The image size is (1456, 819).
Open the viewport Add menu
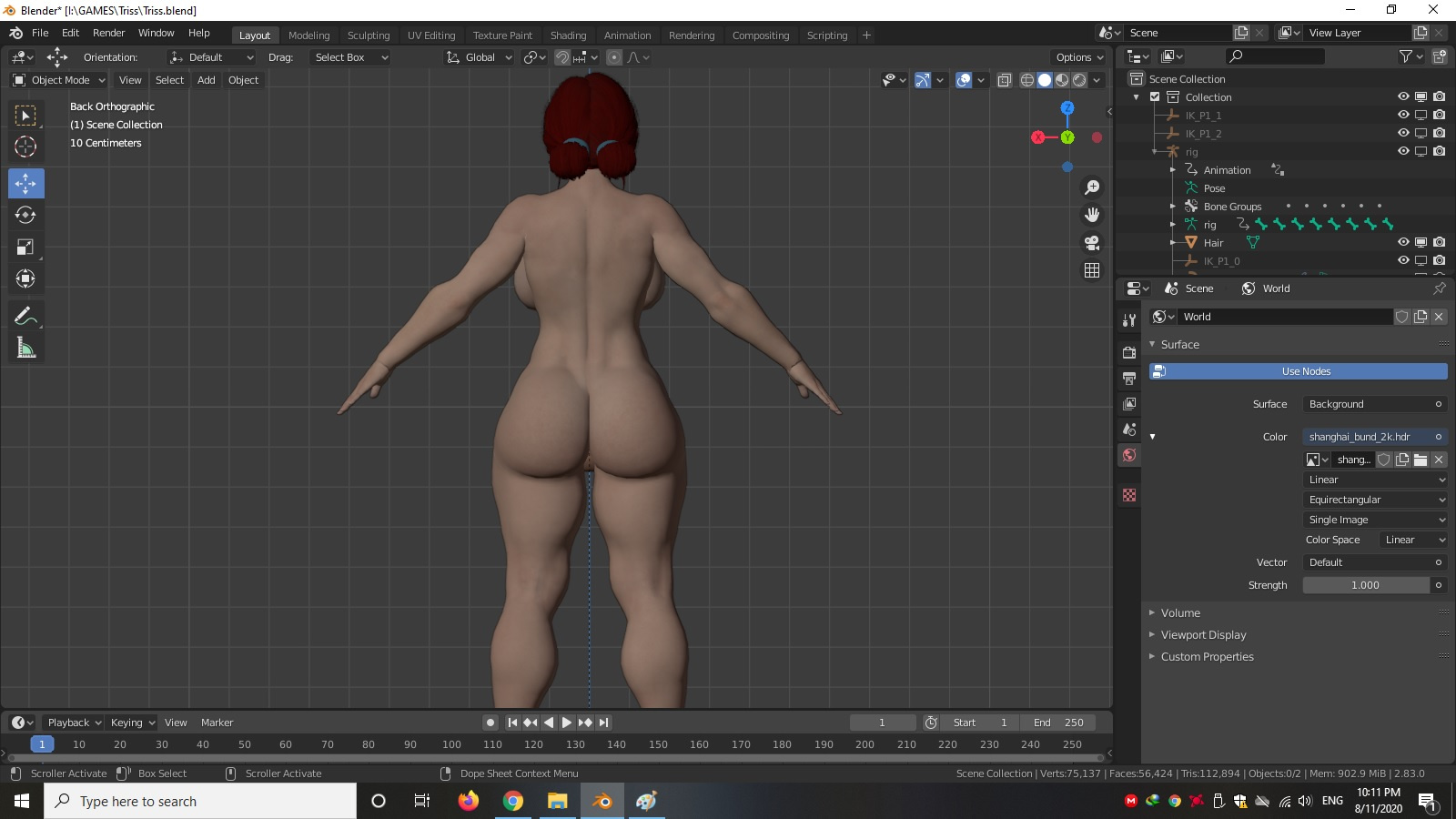tap(207, 80)
